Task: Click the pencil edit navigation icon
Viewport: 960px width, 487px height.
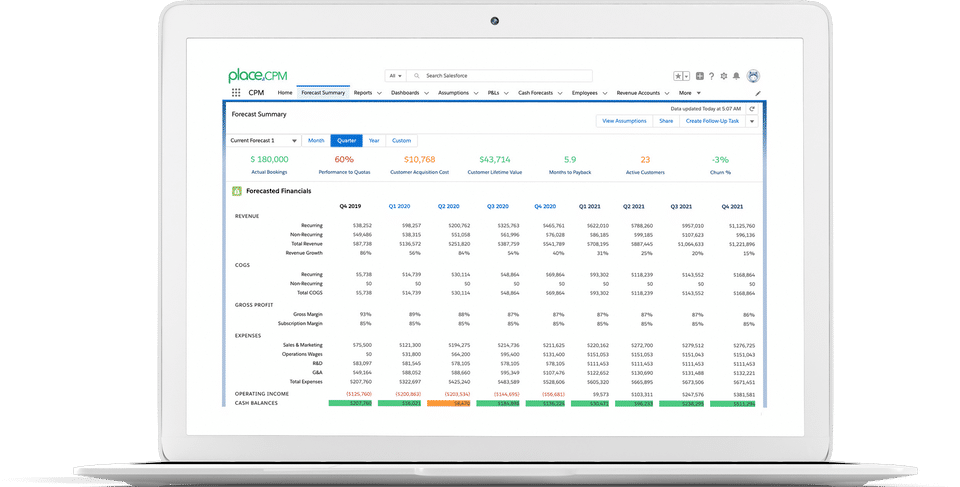Action: click(x=758, y=94)
